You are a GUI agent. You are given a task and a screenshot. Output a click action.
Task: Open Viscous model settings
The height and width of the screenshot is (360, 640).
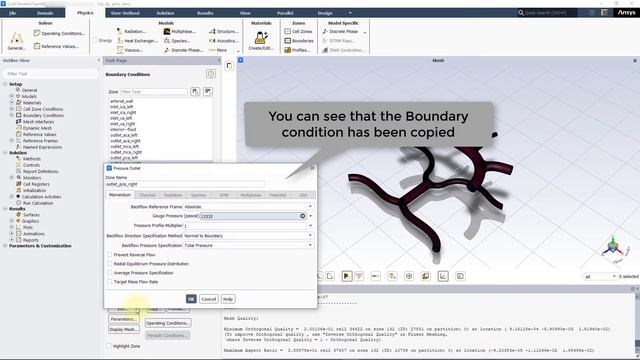click(130, 50)
